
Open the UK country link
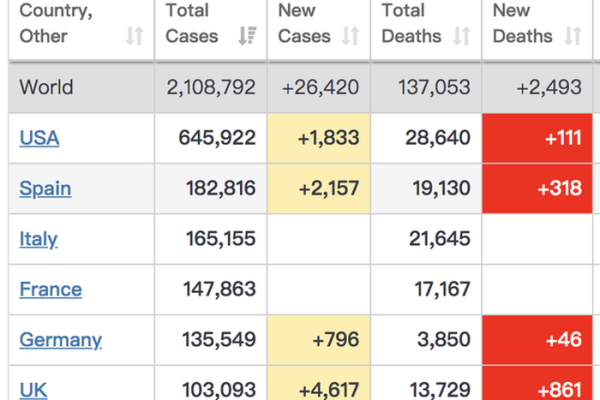[x=33, y=389]
